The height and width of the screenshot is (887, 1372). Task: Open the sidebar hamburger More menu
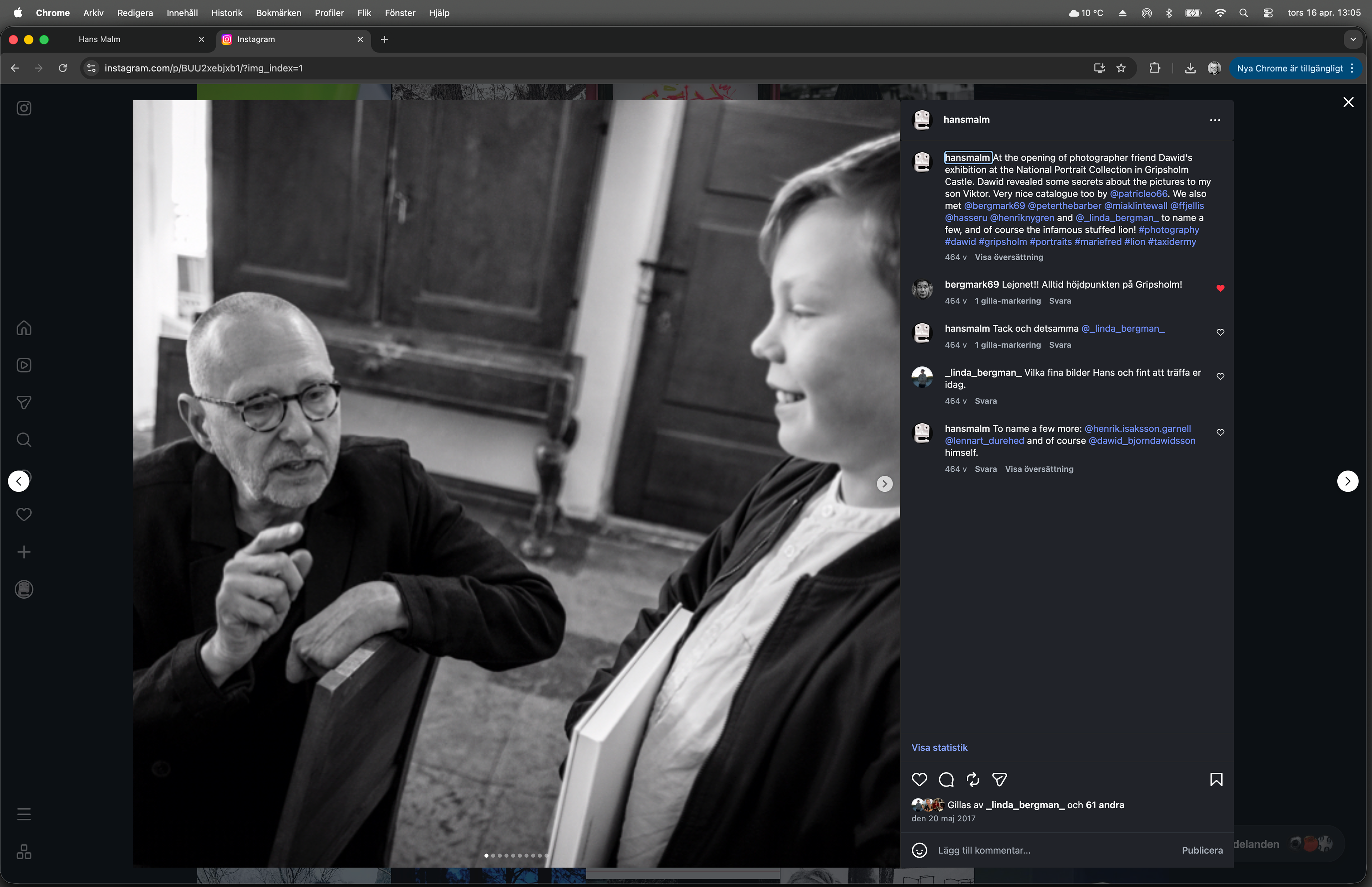[x=24, y=814]
